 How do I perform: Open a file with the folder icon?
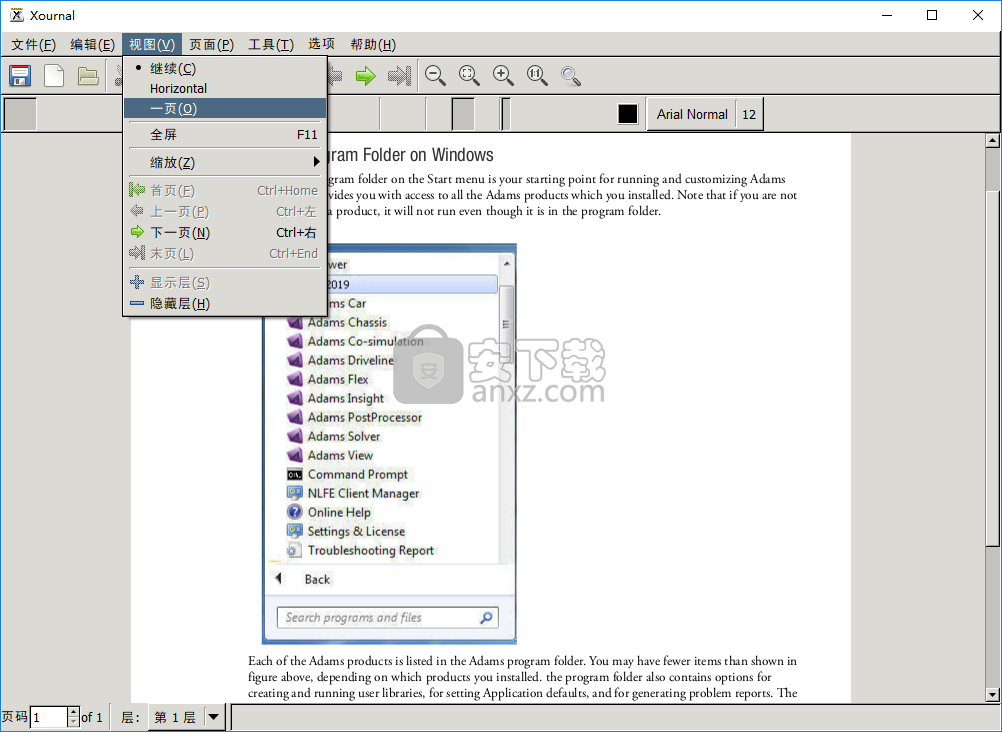(x=88, y=75)
